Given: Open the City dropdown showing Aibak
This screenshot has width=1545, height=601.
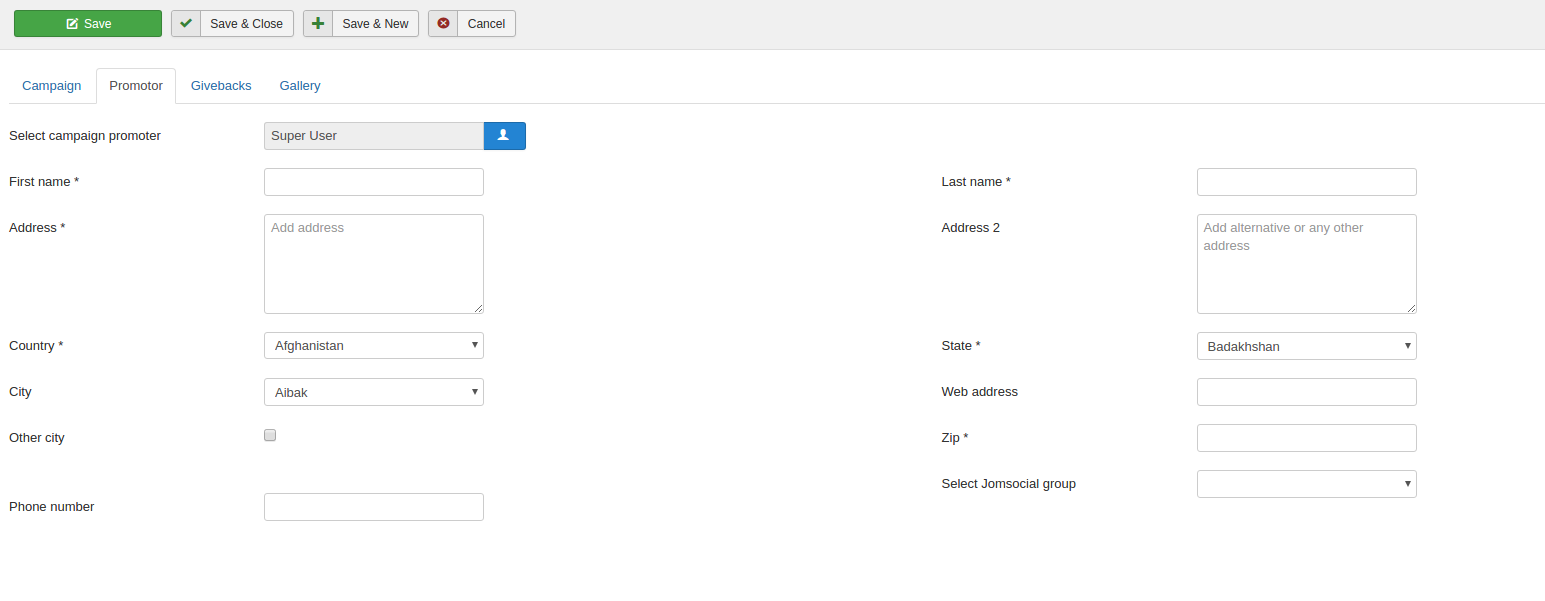Looking at the screenshot, I should tap(373, 392).
